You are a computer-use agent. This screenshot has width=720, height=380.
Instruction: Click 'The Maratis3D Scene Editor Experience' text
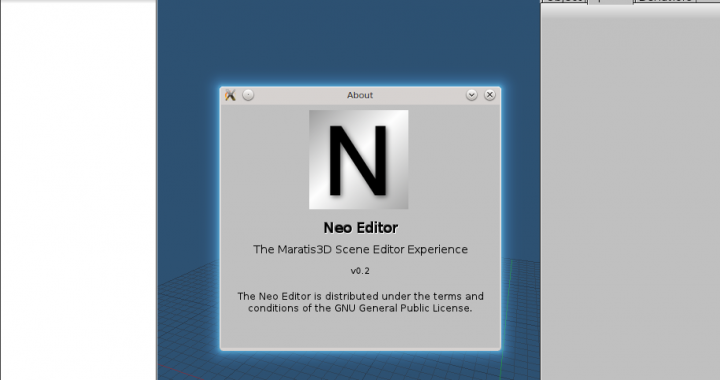(x=360, y=249)
